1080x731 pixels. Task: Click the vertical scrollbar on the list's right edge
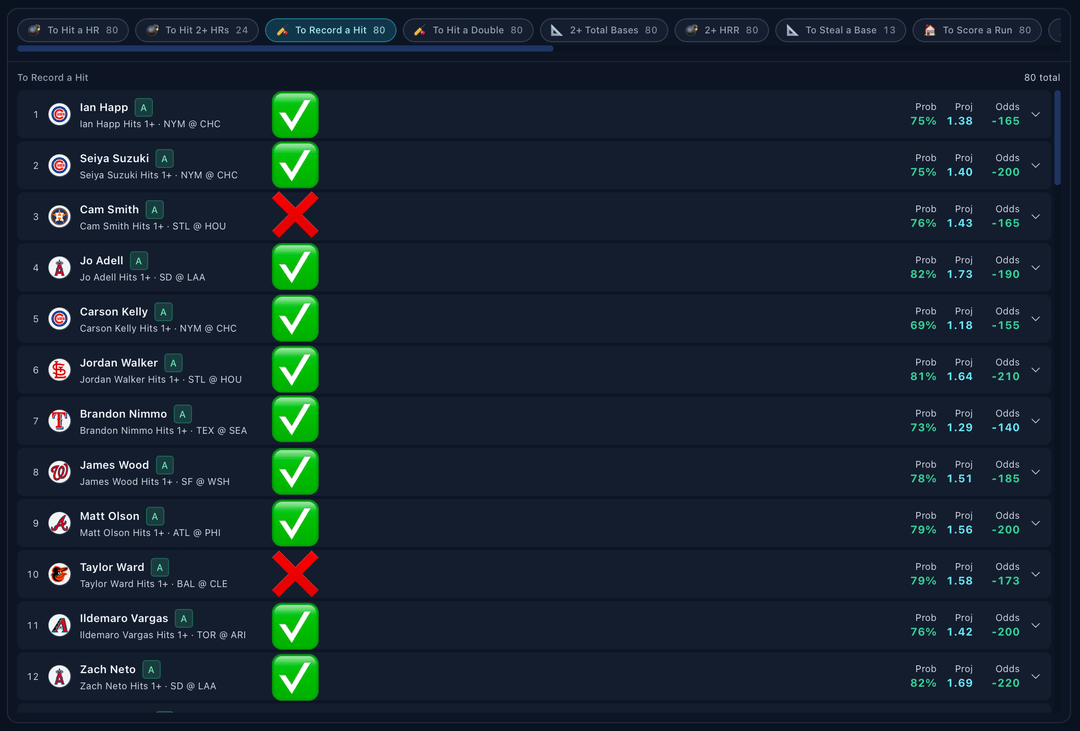coord(1058,137)
